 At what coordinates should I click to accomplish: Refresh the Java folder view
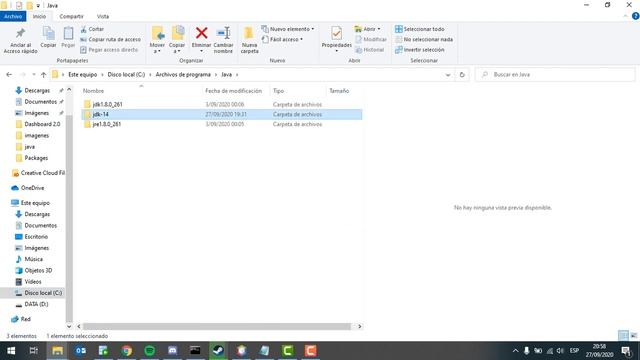click(462, 75)
